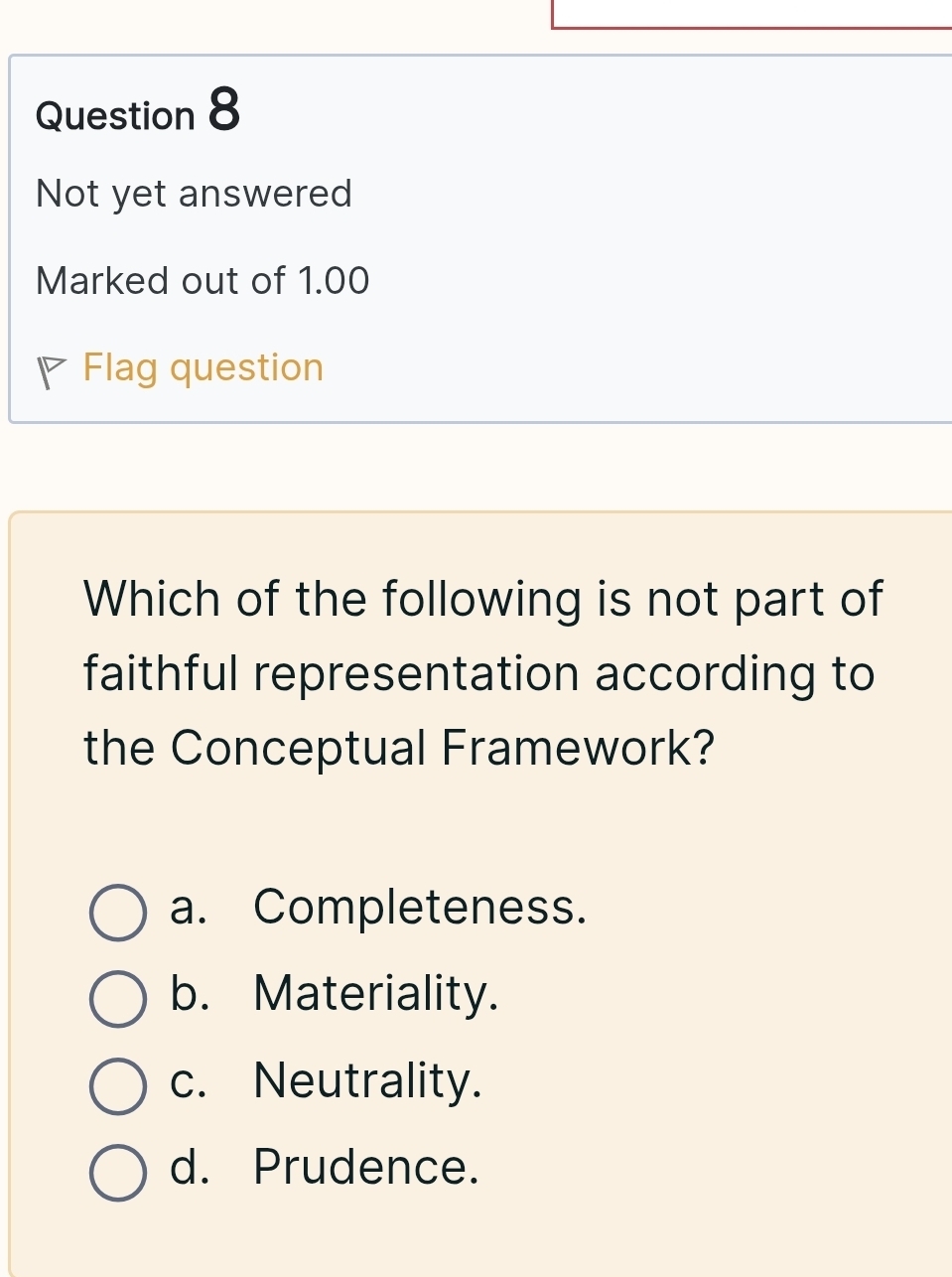The width and height of the screenshot is (952, 1277).
Task: Click the Prudence answer label
Action: (366, 1167)
